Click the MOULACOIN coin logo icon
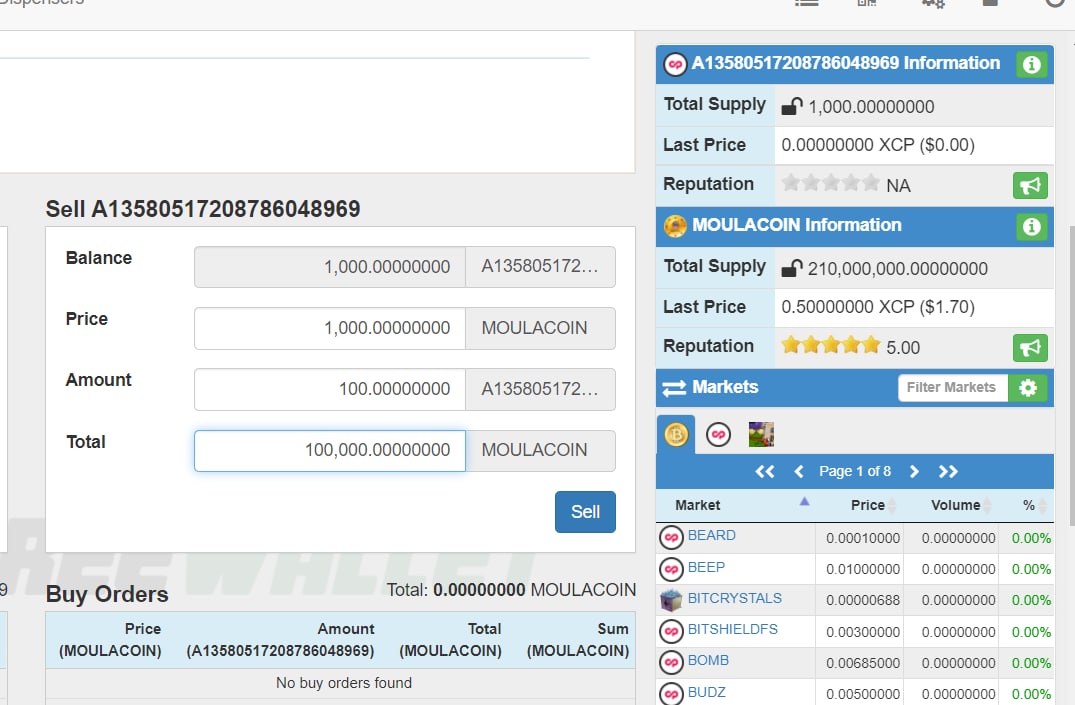This screenshot has height=705, width=1075. [675, 226]
